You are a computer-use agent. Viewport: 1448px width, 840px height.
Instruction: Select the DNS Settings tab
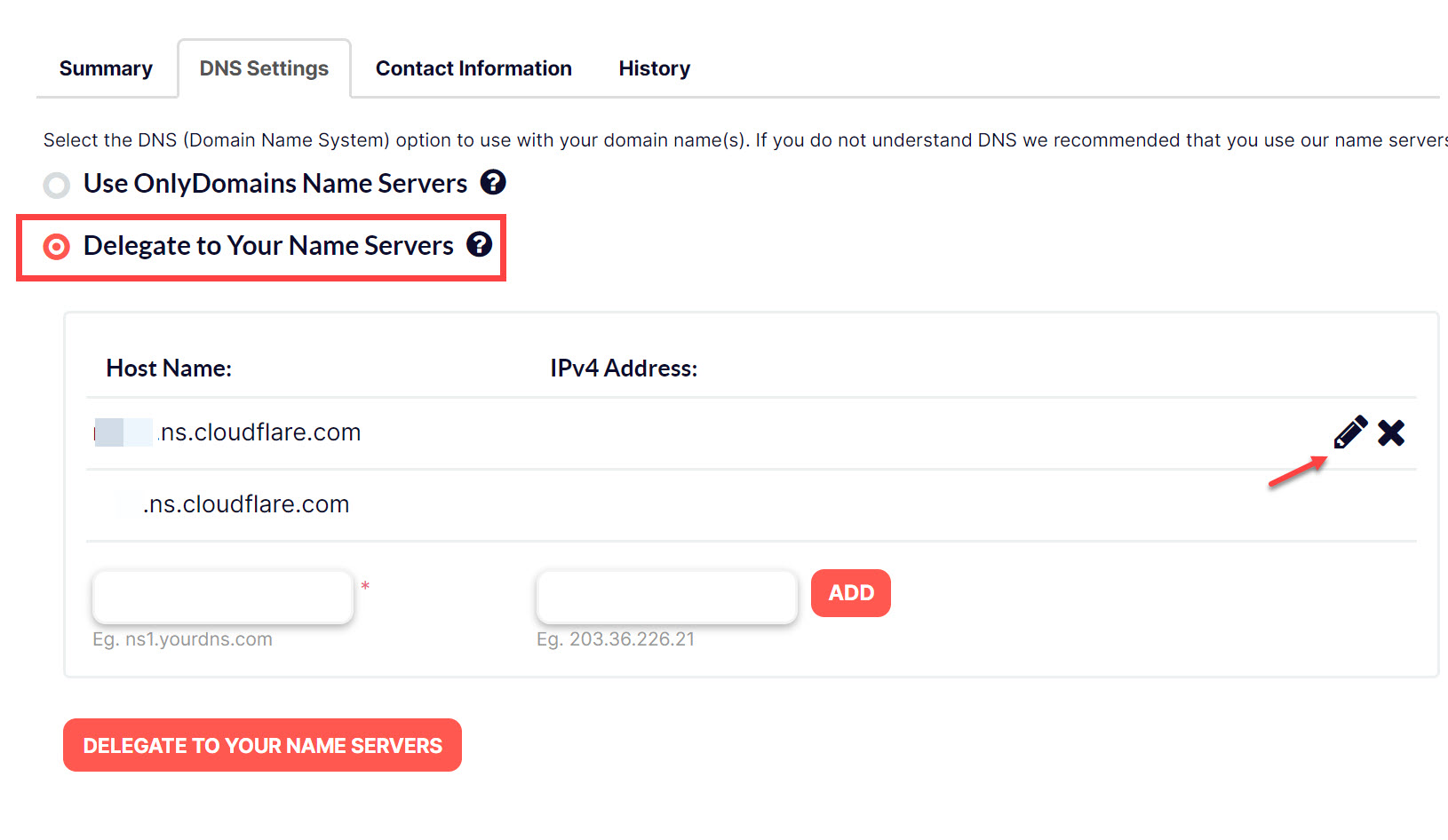(263, 67)
